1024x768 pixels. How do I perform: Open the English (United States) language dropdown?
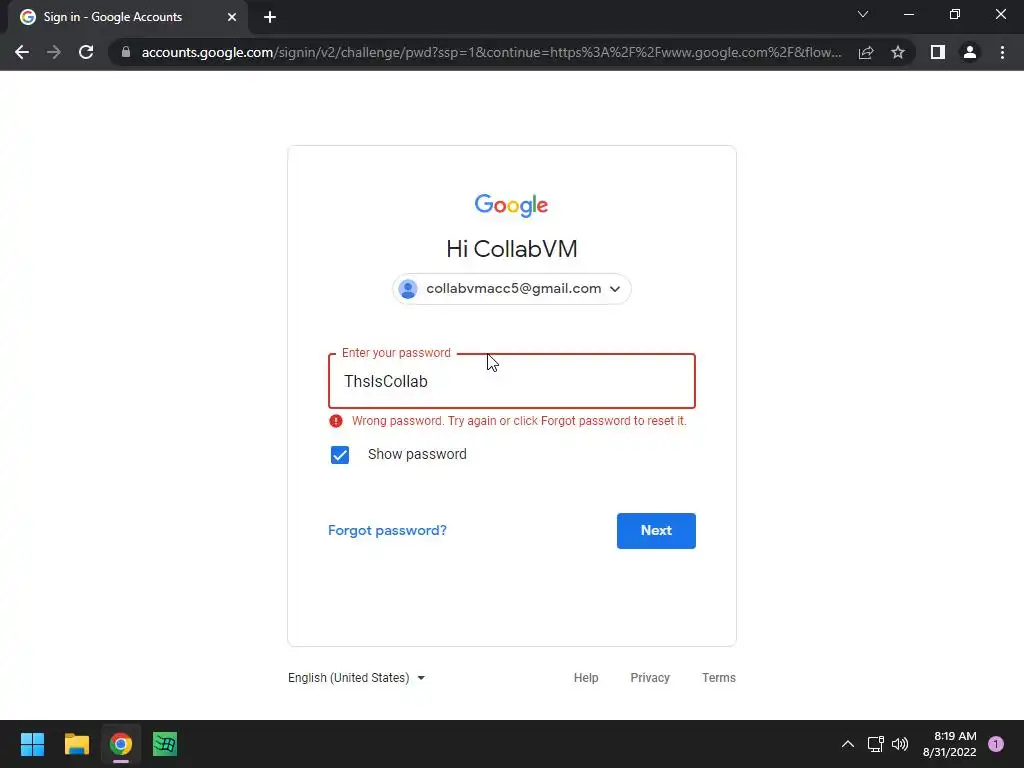tap(357, 678)
